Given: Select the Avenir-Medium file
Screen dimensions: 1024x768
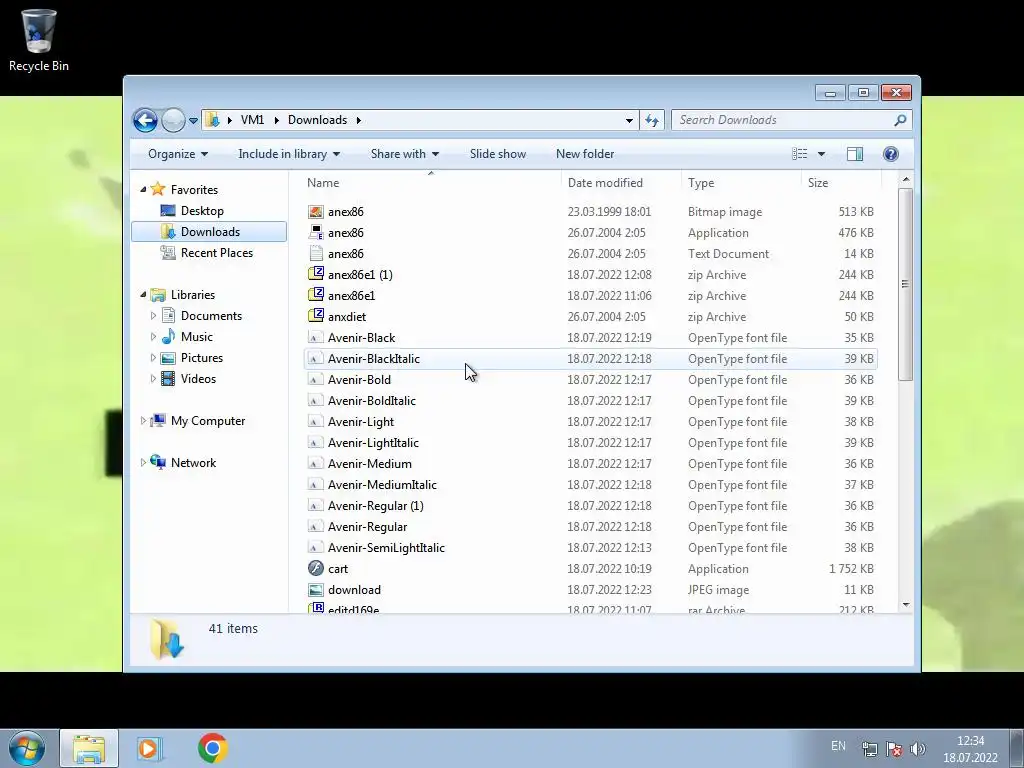Looking at the screenshot, I should (590, 464).
